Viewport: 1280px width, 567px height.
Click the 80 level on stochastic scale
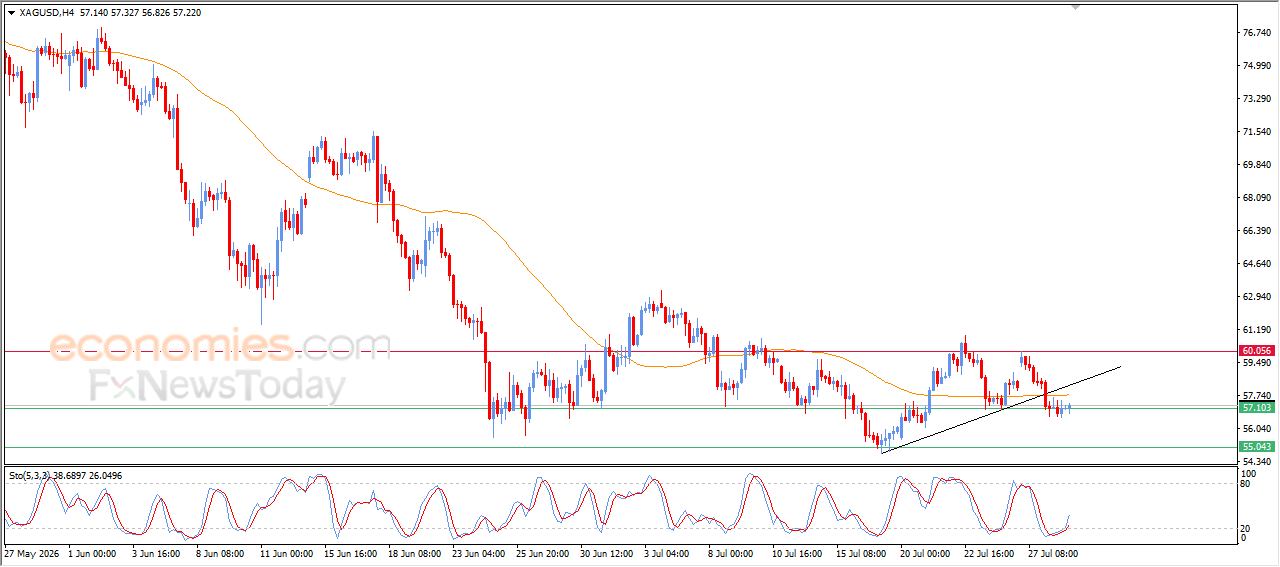pyautogui.click(x=1246, y=483)
